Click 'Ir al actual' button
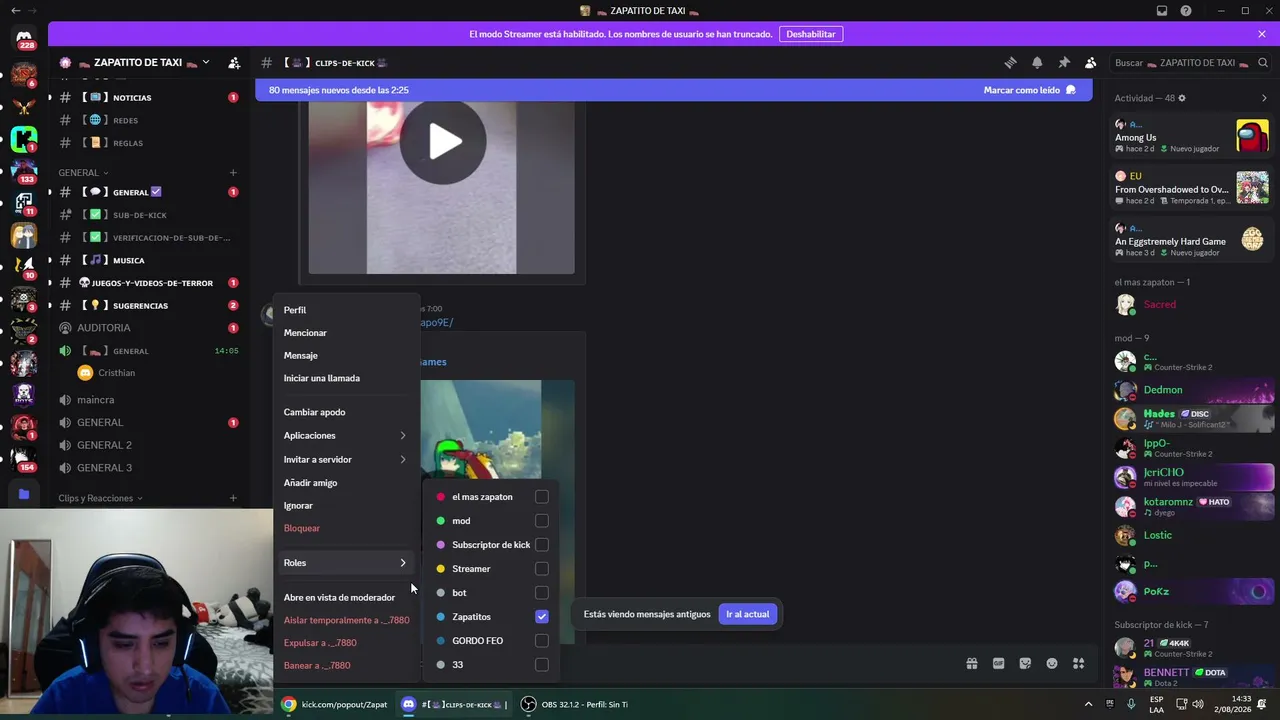1280x720 pixels. (x=748, y=614)
